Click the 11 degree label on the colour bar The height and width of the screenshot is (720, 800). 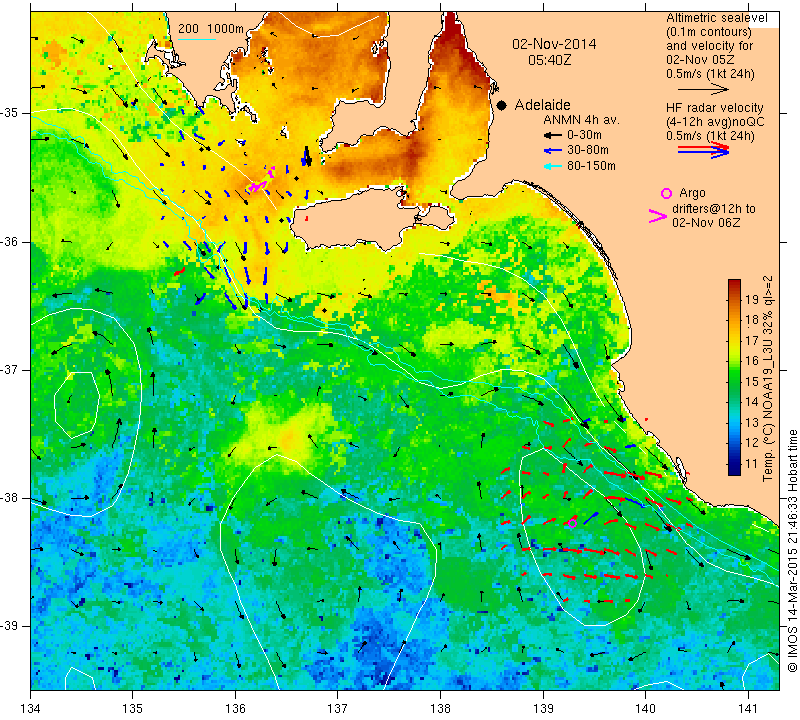tap(752, 463)
